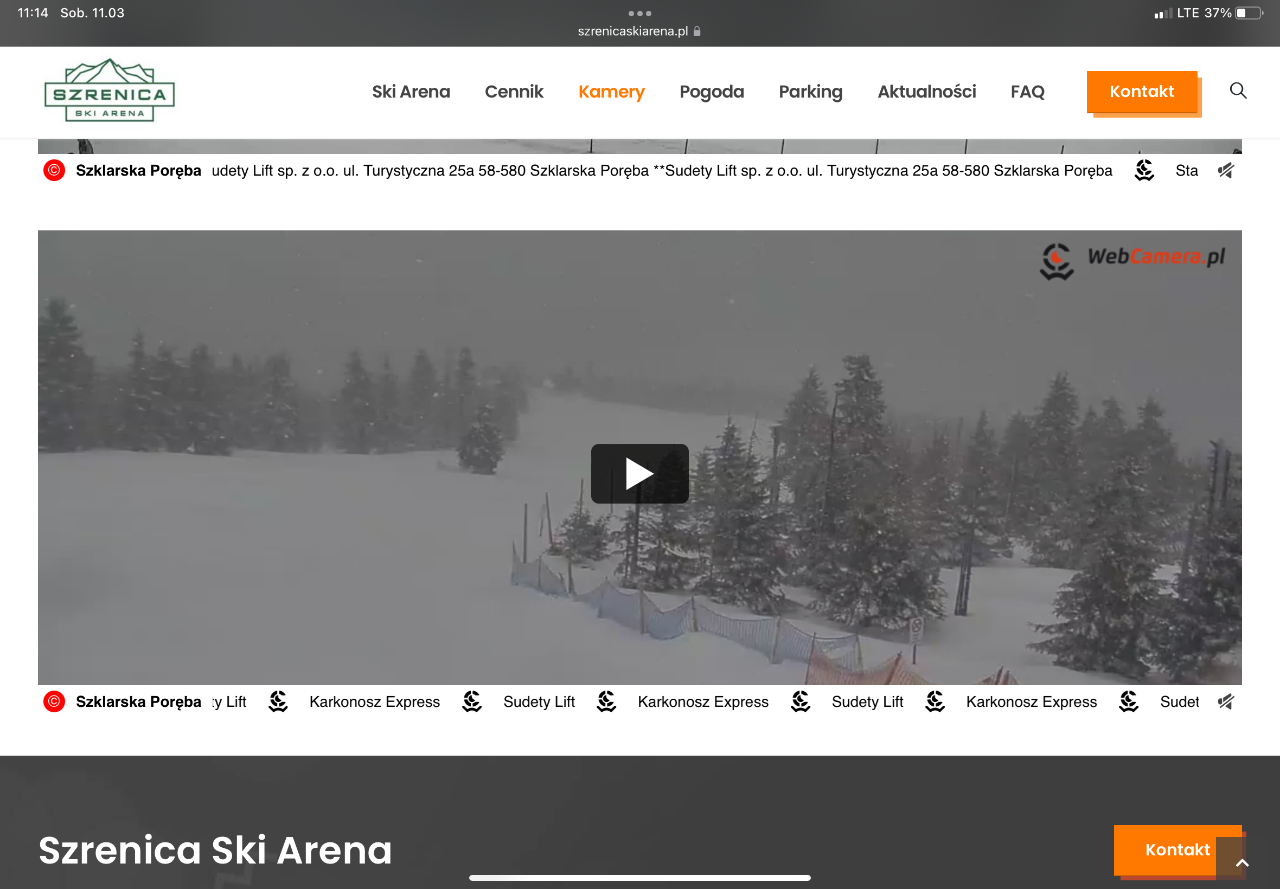Toggle mute icon on upper ticker bar
1280x889 pixels.
pyautogui.click(x=1226, y=171)
